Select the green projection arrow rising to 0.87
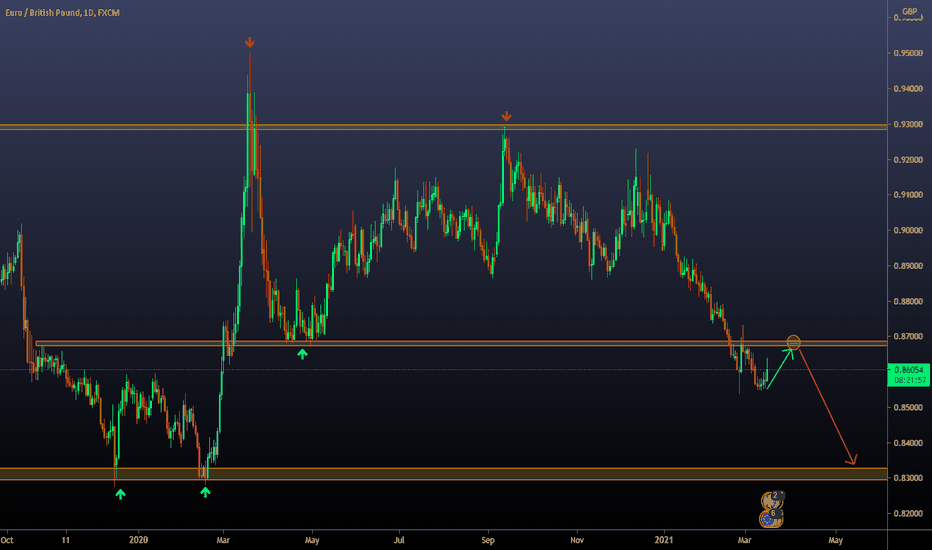The width and height of the screenshot is (932, 550). coord(780,369)
